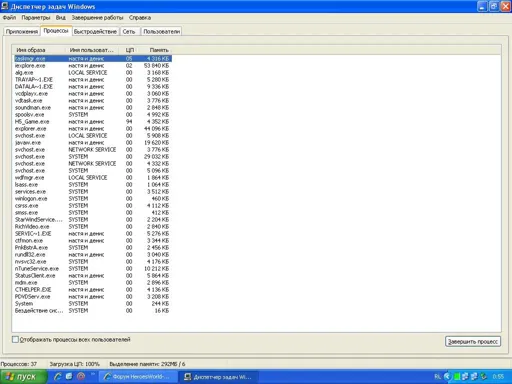Select the explorer.exe process

pos(93,129)
